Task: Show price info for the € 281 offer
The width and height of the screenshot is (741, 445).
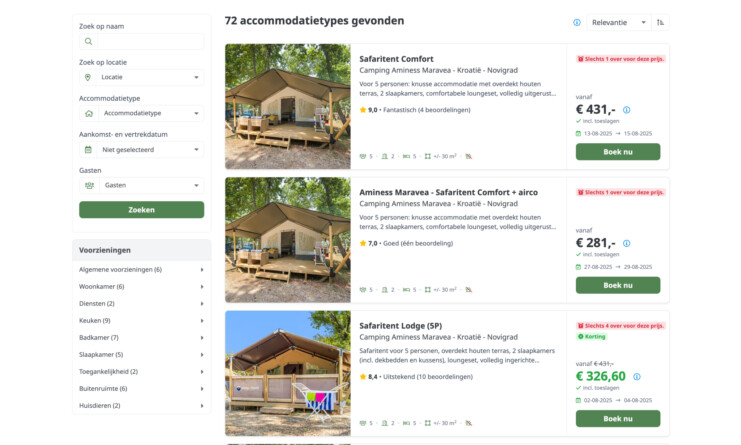Action: pyautogui.click(x=627, y=243)
